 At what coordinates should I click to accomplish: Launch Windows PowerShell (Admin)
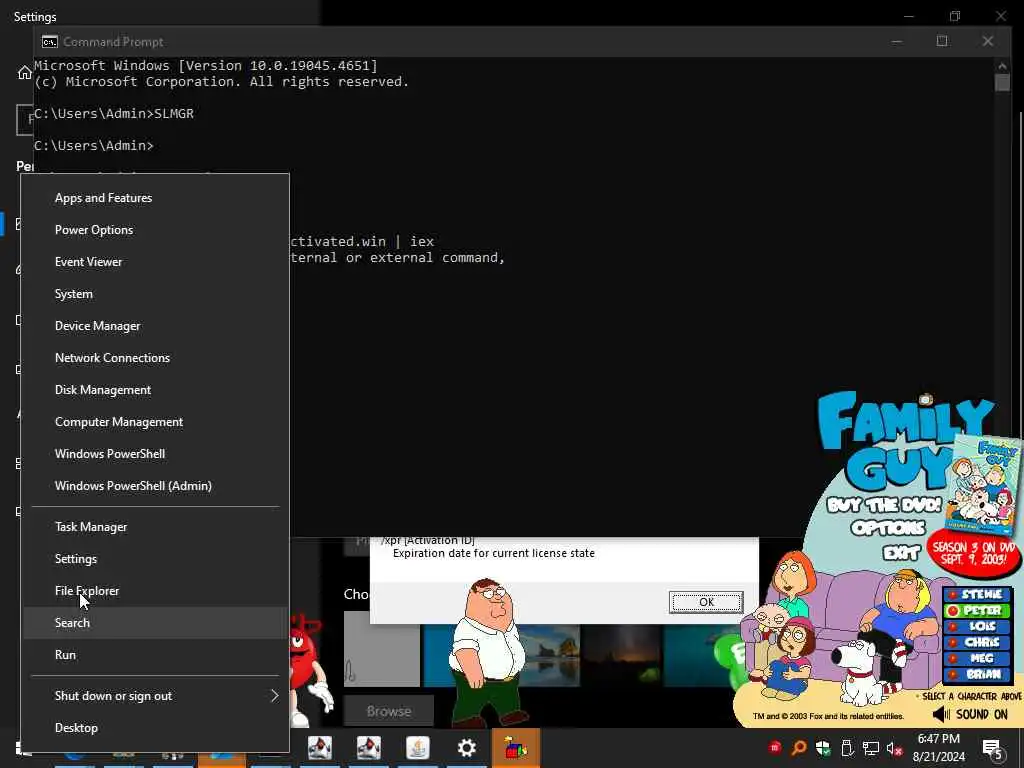point(155,486)
